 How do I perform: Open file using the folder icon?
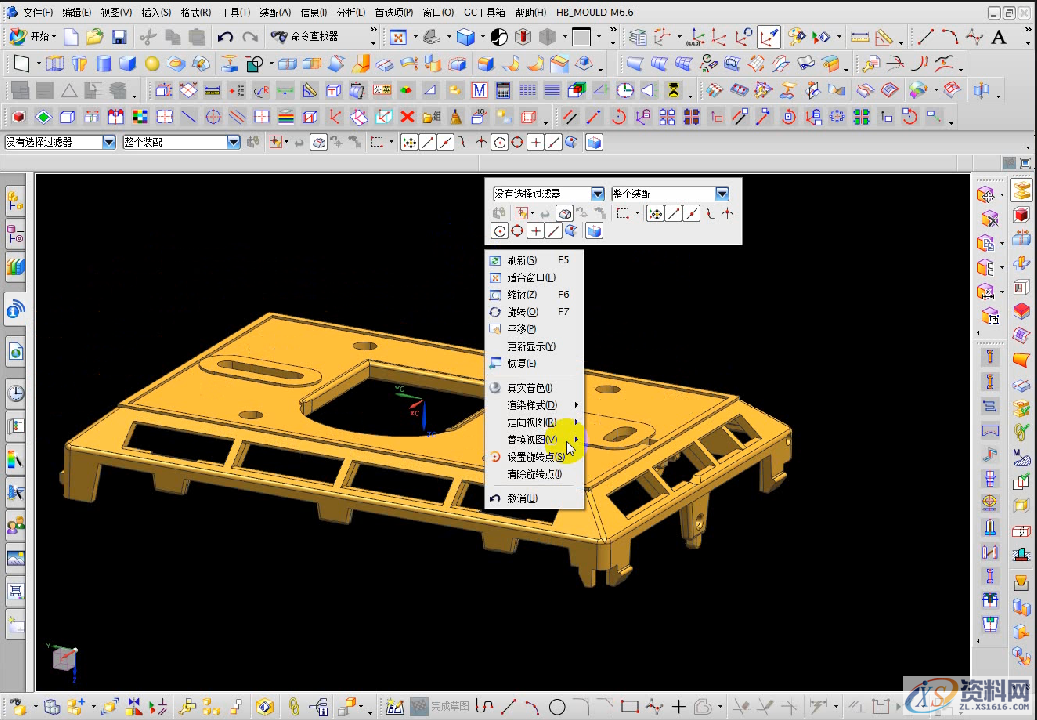pyautogui.click(x=94, y=37)
